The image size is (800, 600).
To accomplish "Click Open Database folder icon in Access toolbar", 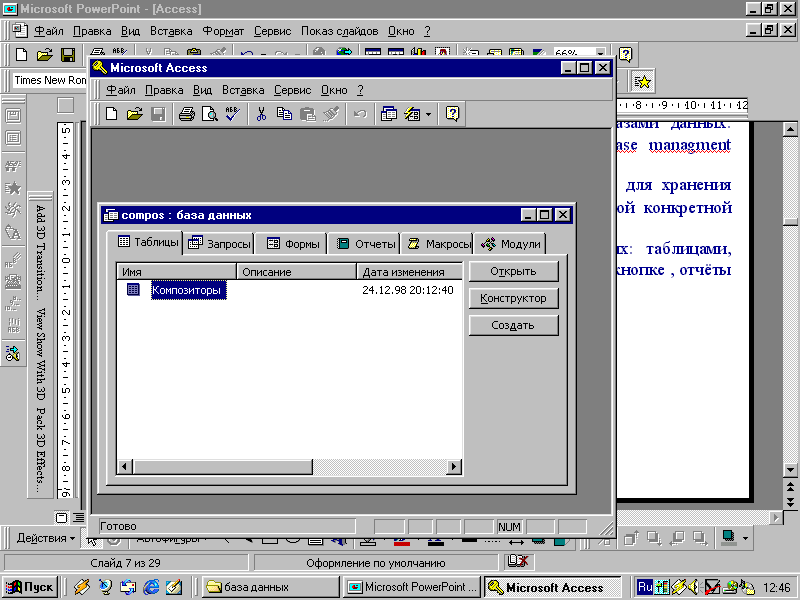I will tap(135, 113).
